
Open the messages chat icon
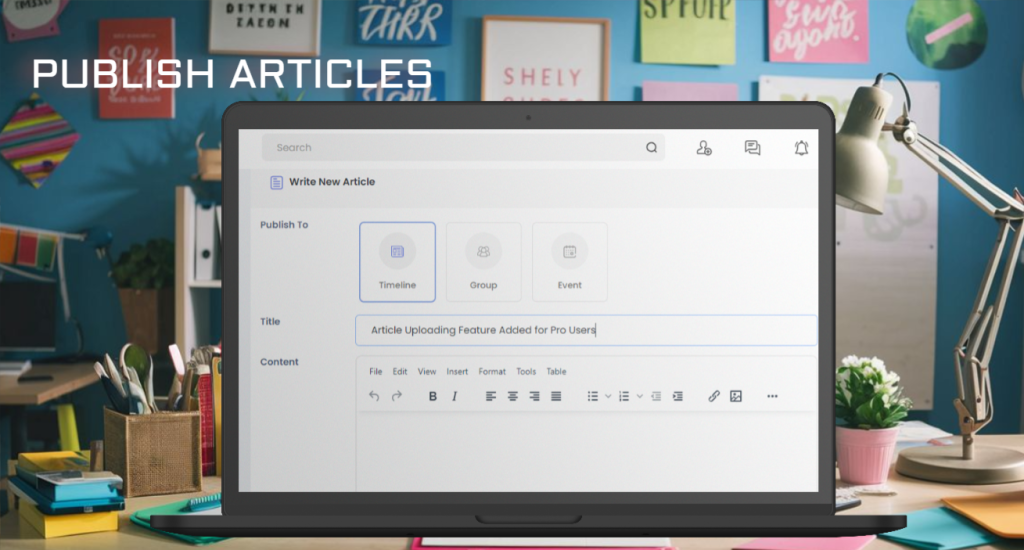tap(752, 148)
